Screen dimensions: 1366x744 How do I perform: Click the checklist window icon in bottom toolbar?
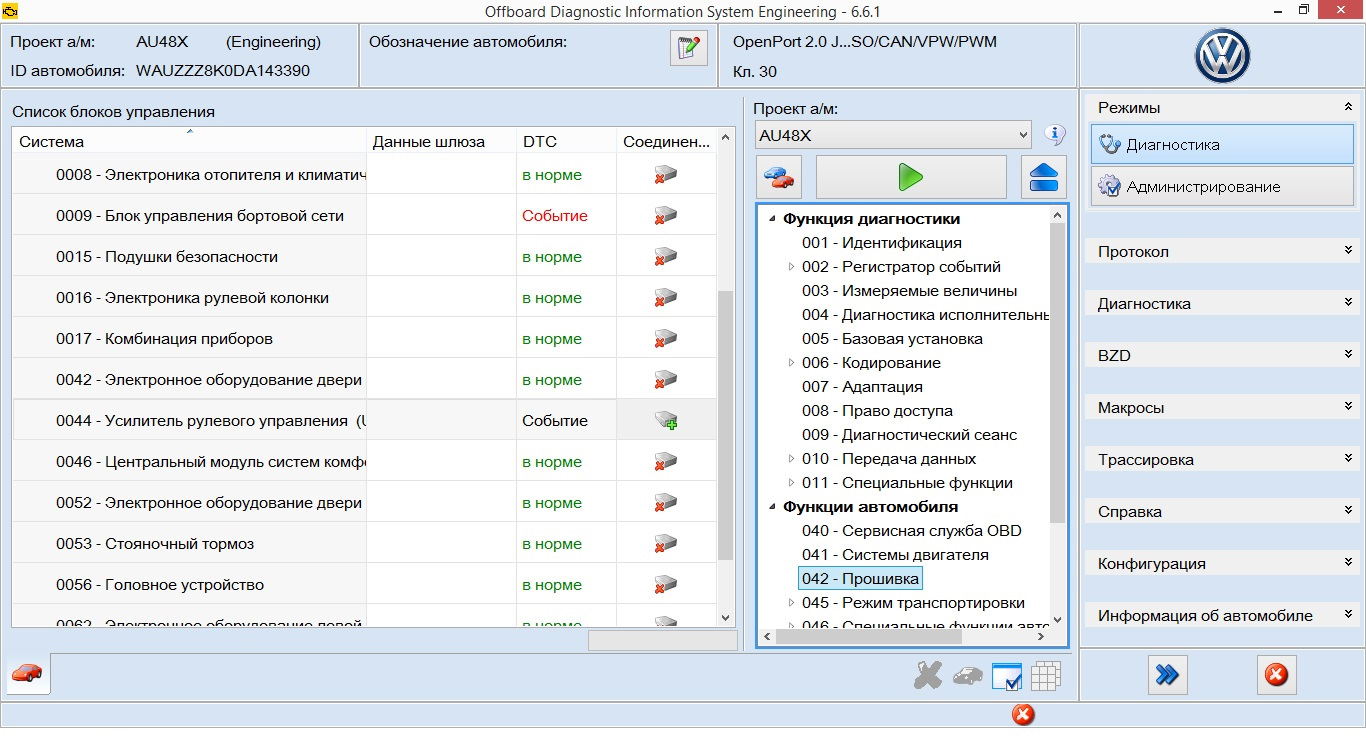(x=1006, y=677)
